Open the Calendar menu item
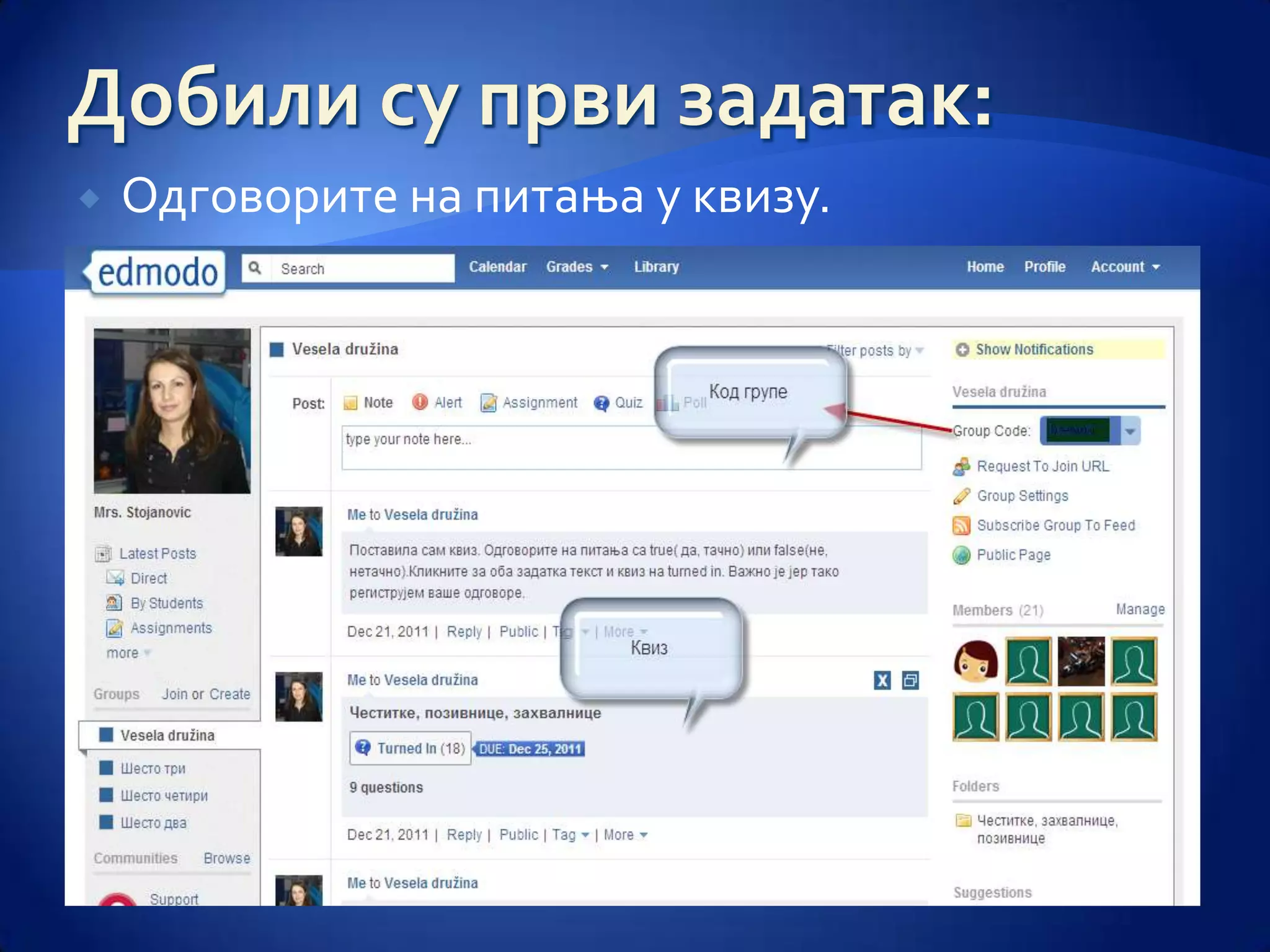This screenshot has height=952, width=1270. [497, 267]
